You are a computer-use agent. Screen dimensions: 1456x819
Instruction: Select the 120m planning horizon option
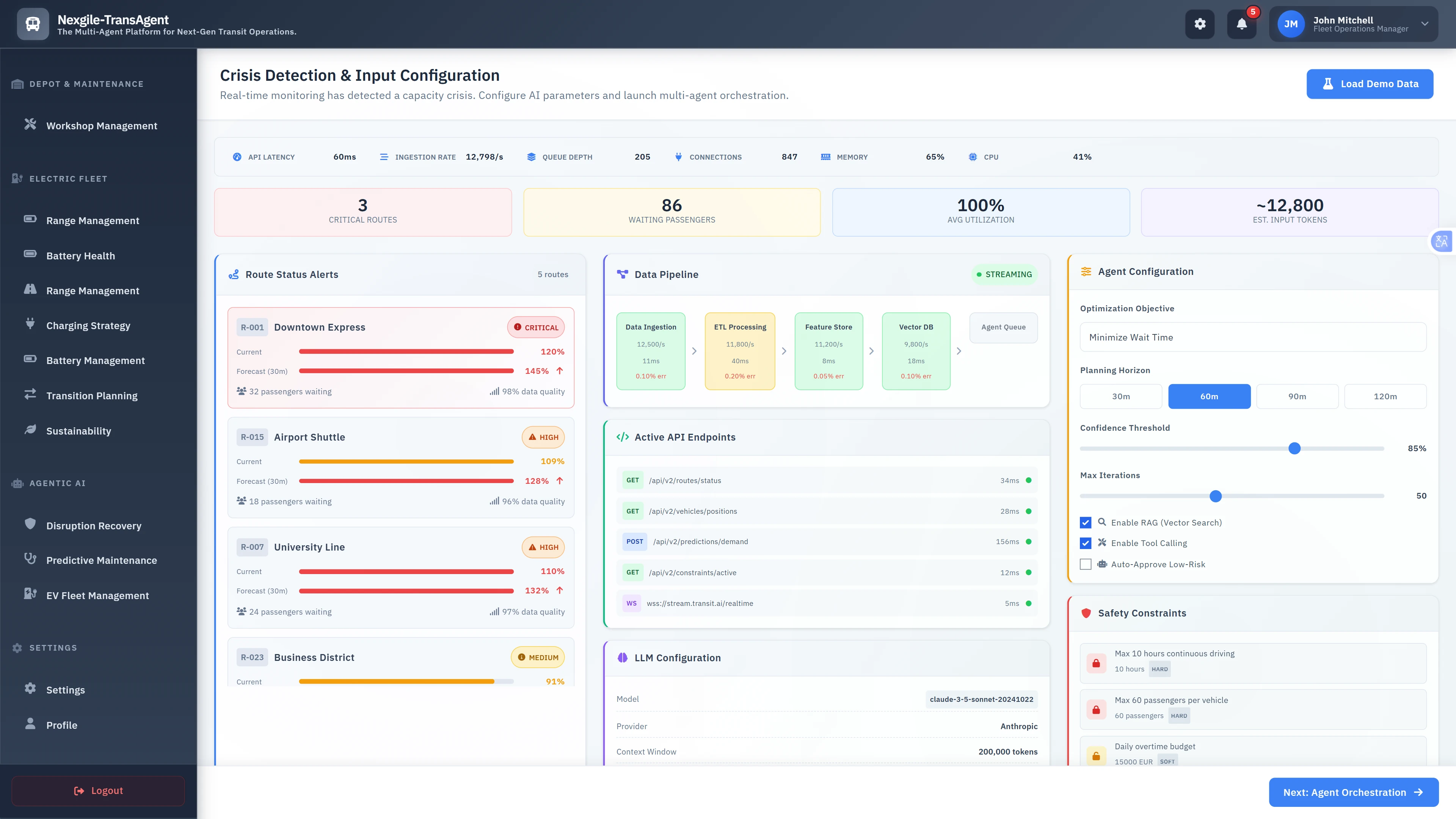tap(1386, 396)
